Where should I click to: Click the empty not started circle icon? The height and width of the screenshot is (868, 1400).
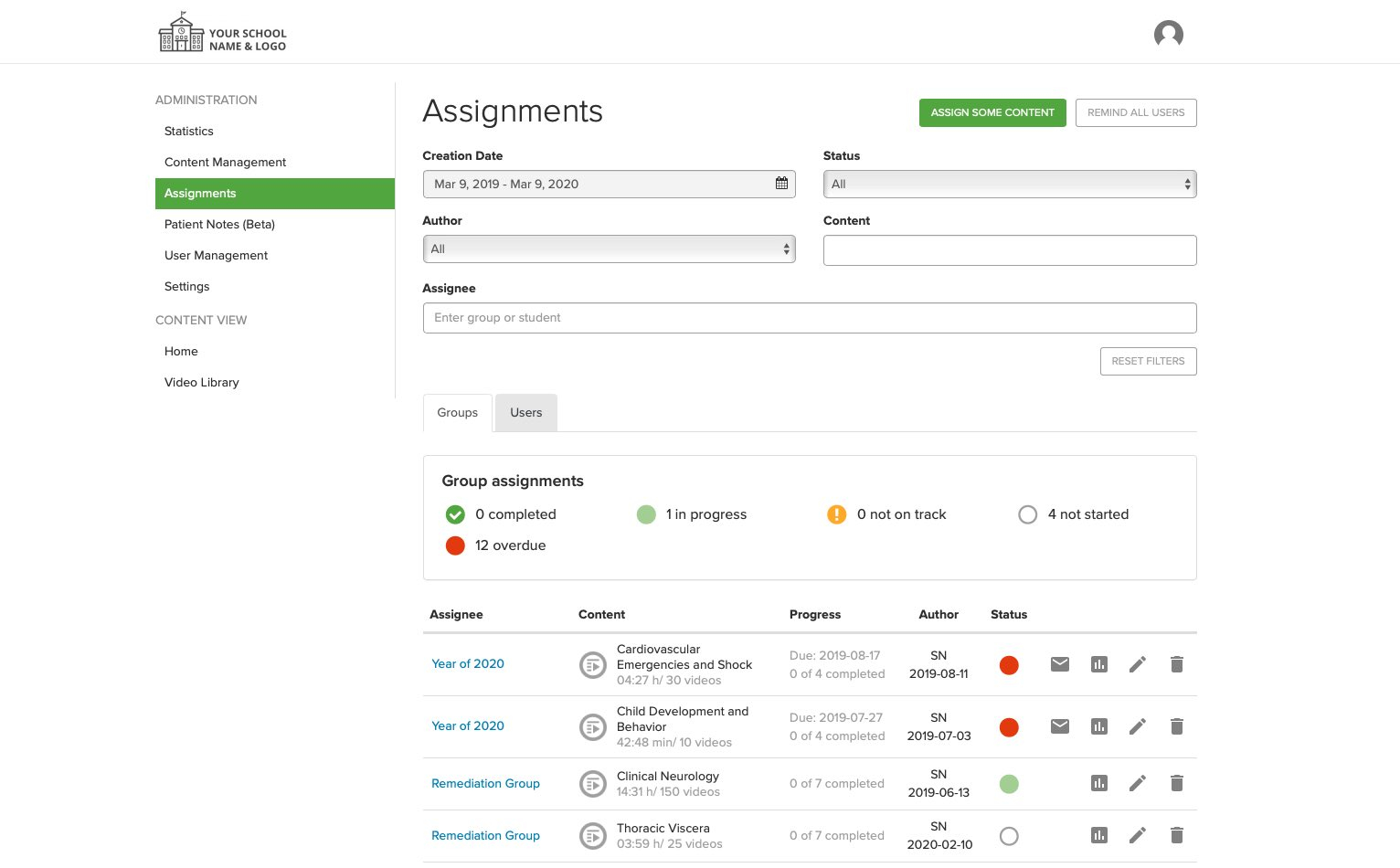(x=1027, y=514)
